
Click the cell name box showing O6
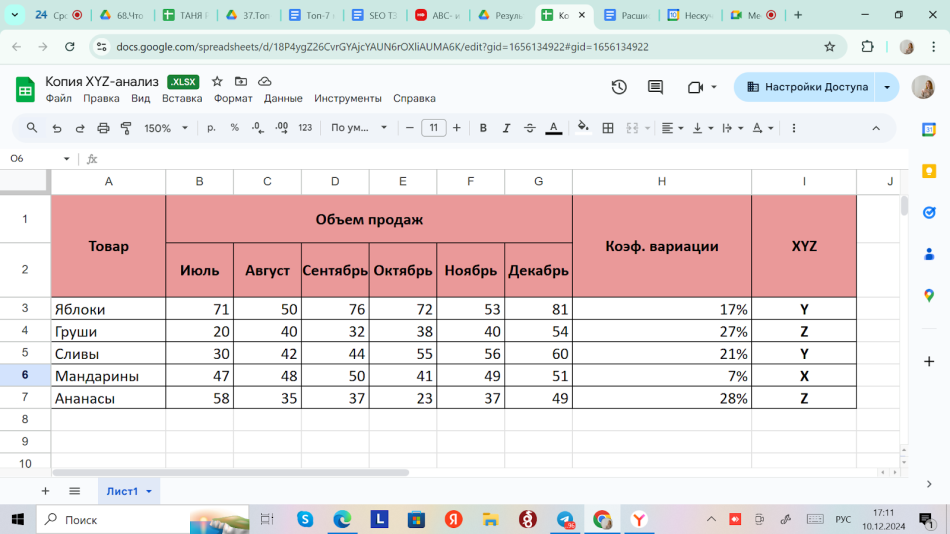[34, 158]
